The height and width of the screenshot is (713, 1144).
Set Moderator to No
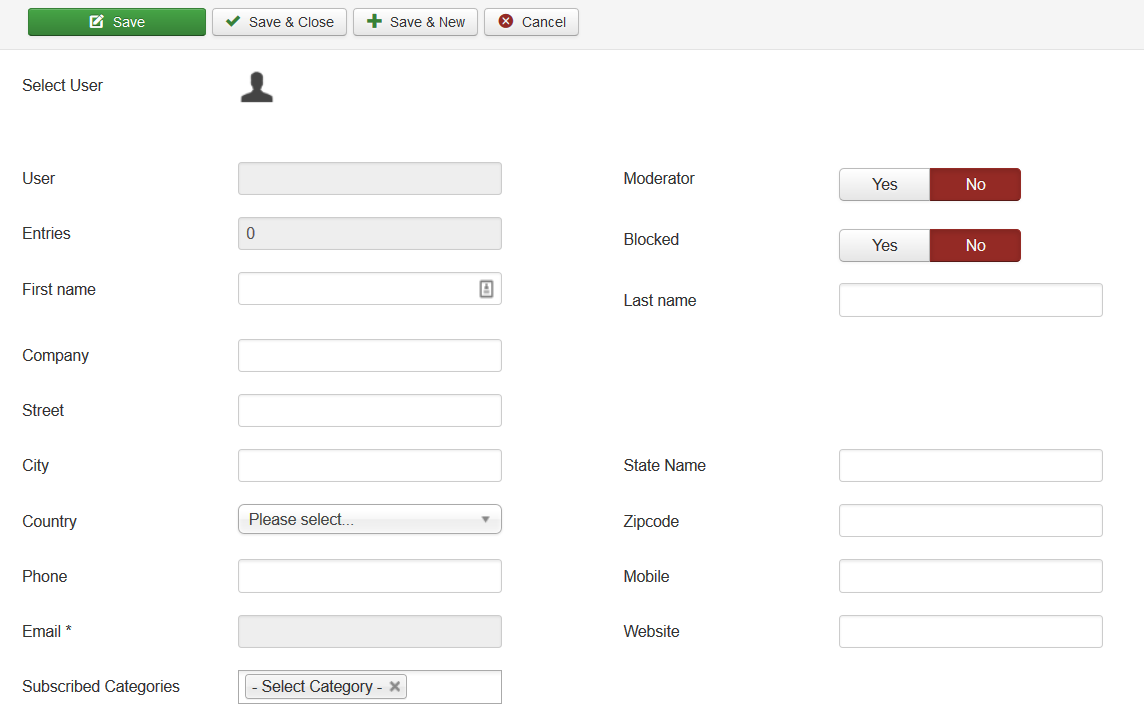coord(975,184)
